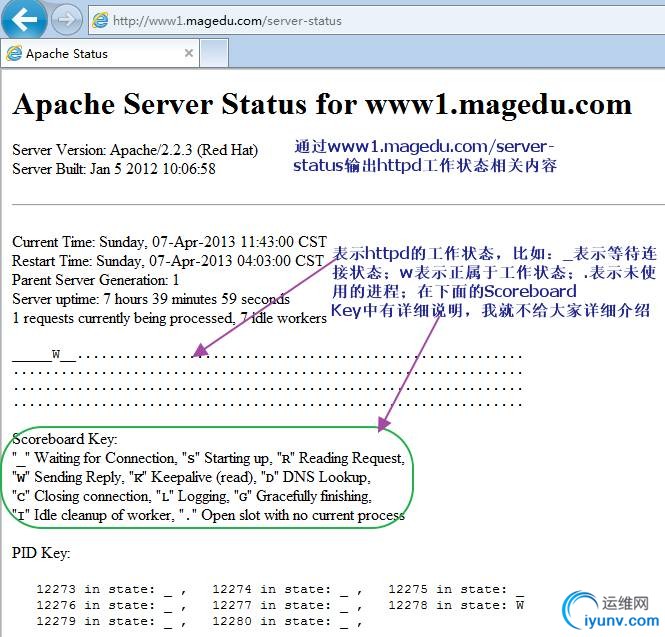The image size is (665, 637).
Task: Click the IE page icon on the Apache Status tab
Action: coord(14,53)
